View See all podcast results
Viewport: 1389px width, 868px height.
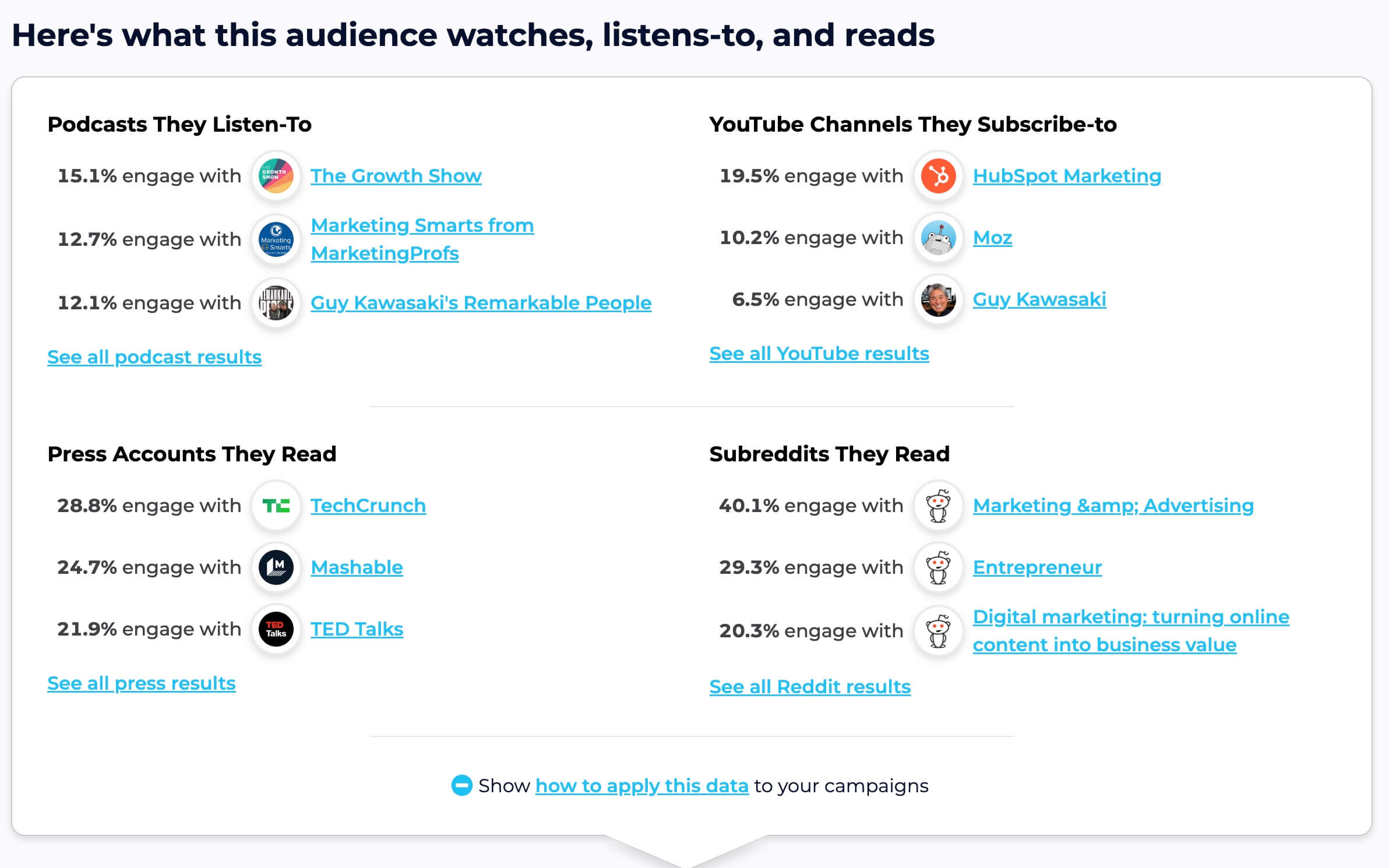point(154,357)
